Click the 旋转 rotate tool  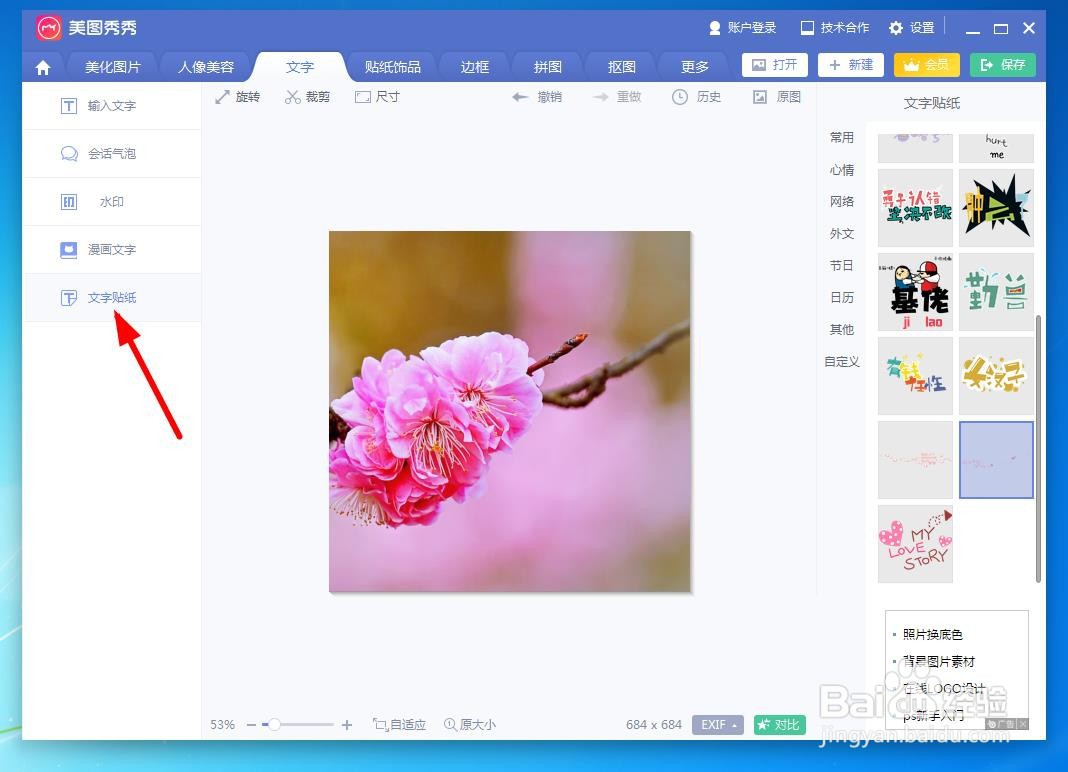pos(238,97)
